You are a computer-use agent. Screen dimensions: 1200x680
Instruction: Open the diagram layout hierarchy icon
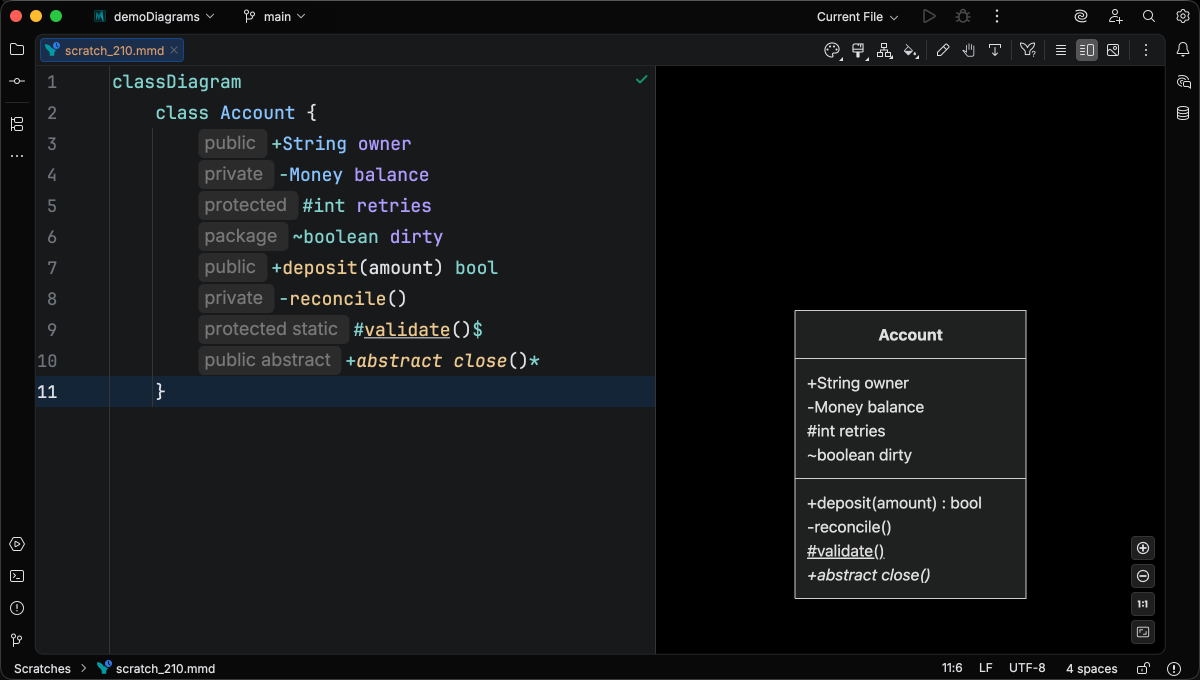pyautogui.click(x=884, y=50)
